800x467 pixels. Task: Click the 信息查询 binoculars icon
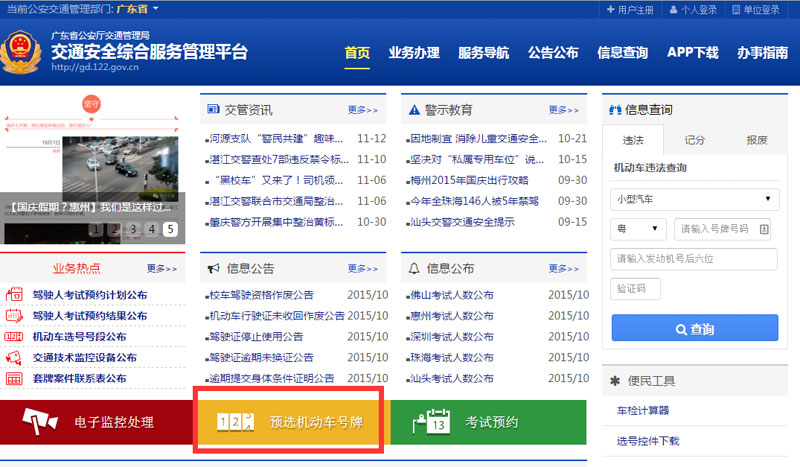[615, 110]
